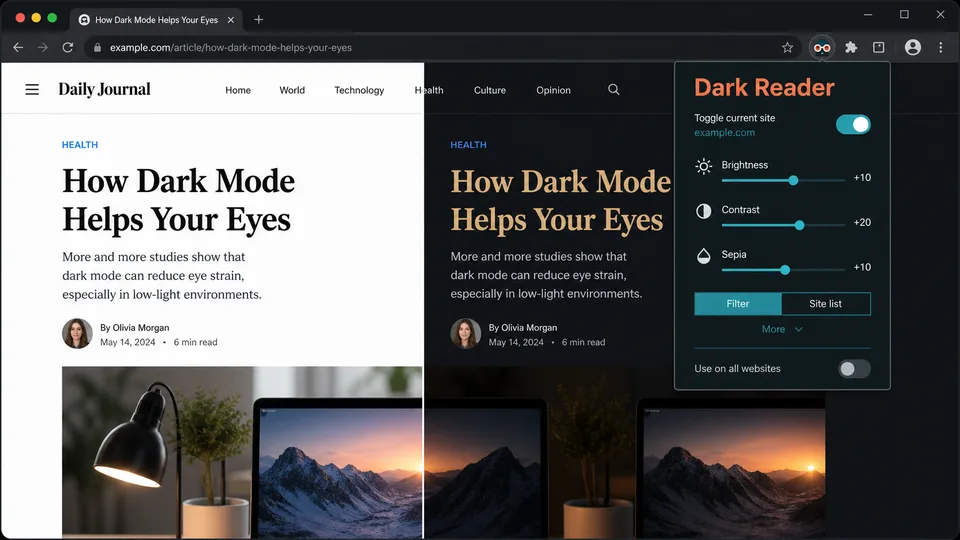Select the Filter tab

click(738, 304)
